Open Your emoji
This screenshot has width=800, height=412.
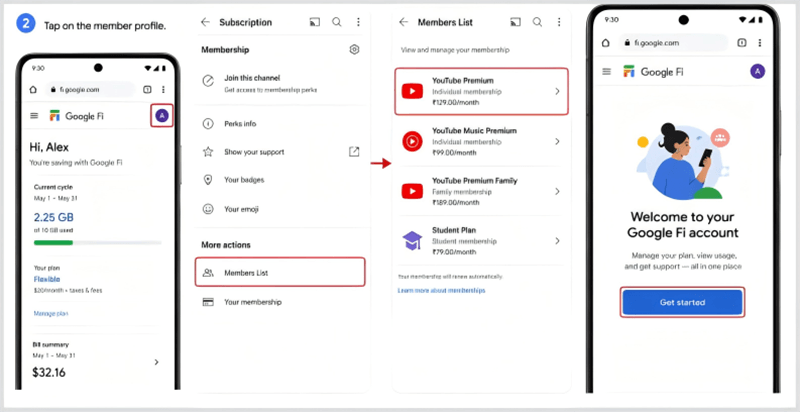coord(280,209)
